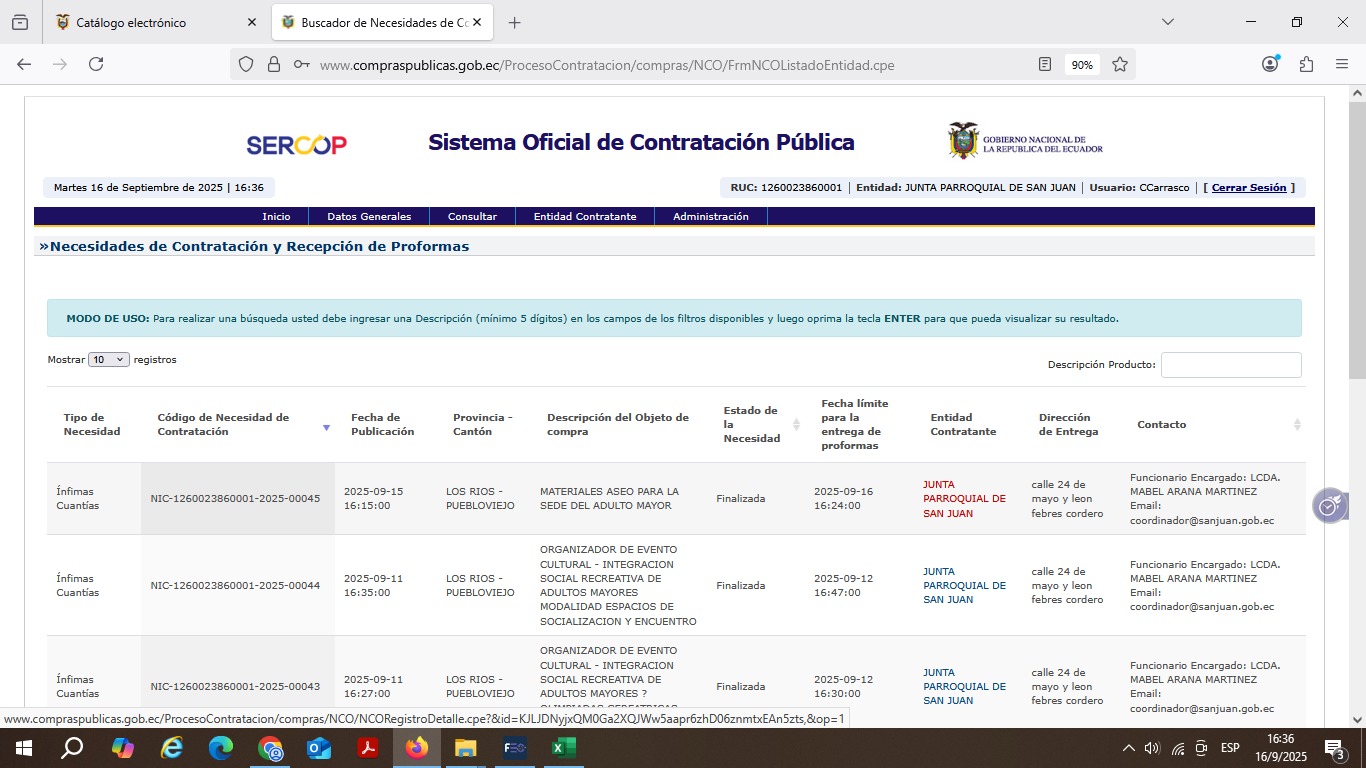Click the Descripción Producto search field
The image size is (1366, 768).
point(1231,365)
